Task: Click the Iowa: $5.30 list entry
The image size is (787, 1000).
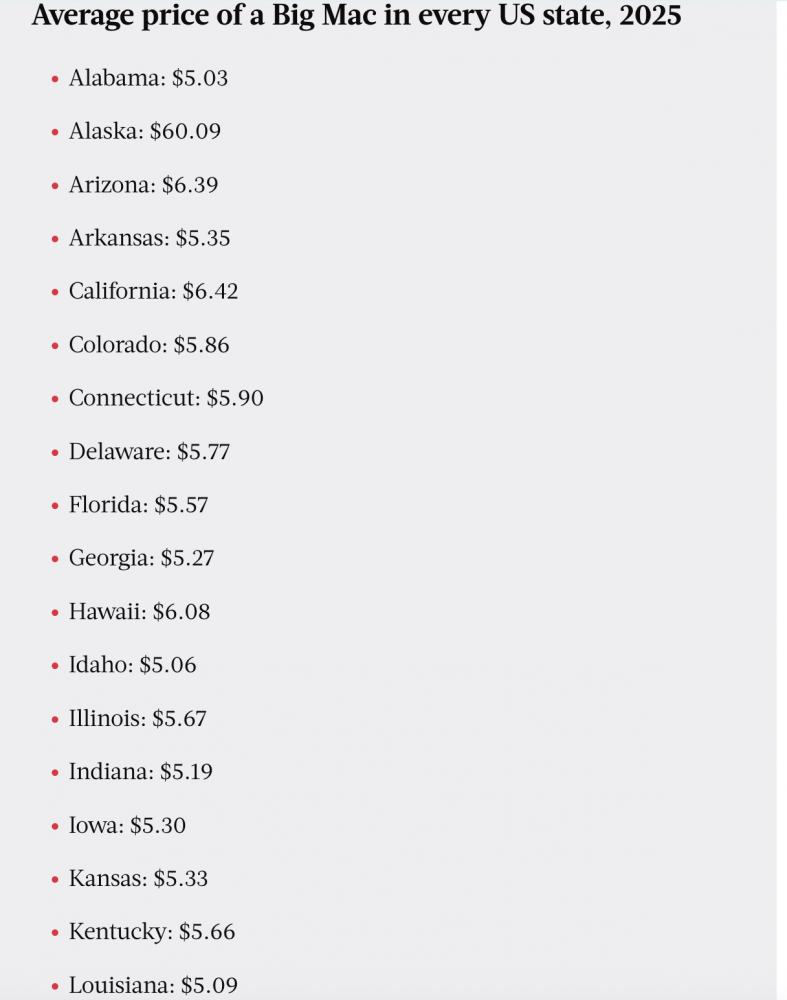Action: (x=127, y=826)
